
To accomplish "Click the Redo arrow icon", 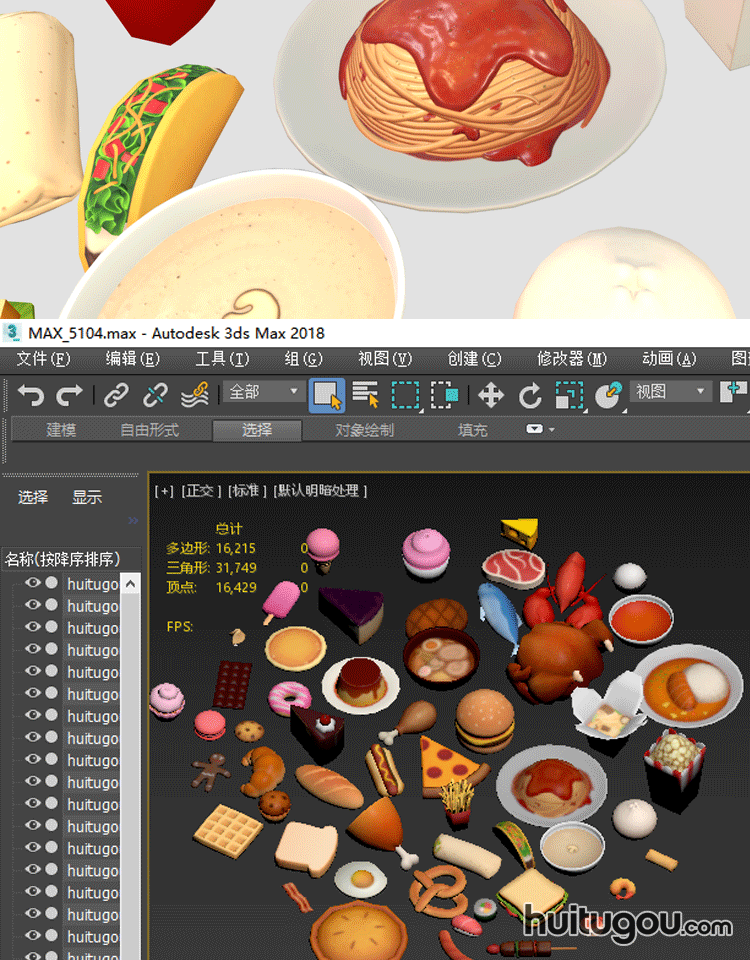I will [x=69, y=395].
